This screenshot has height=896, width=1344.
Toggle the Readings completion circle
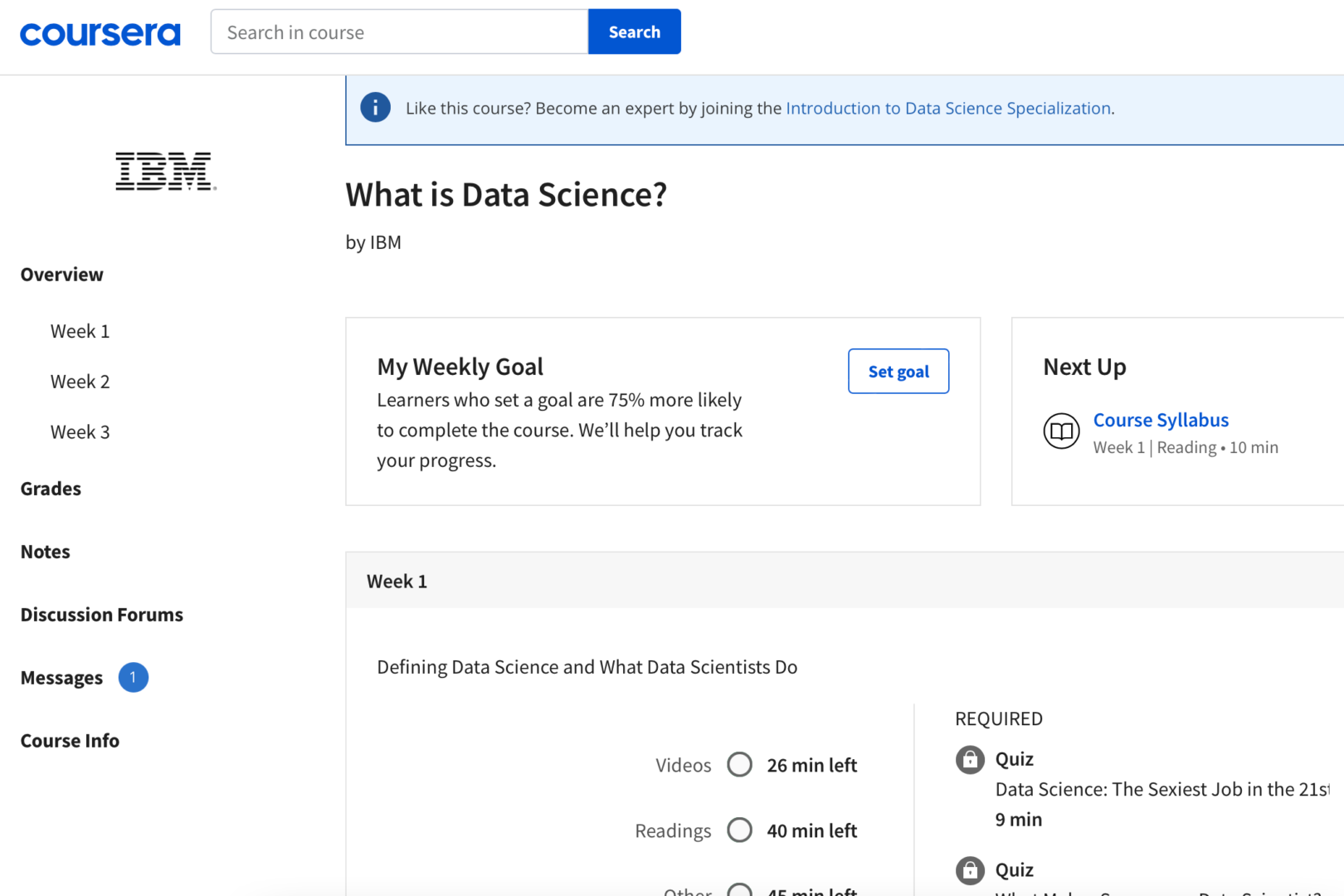(x=739, y=830)
